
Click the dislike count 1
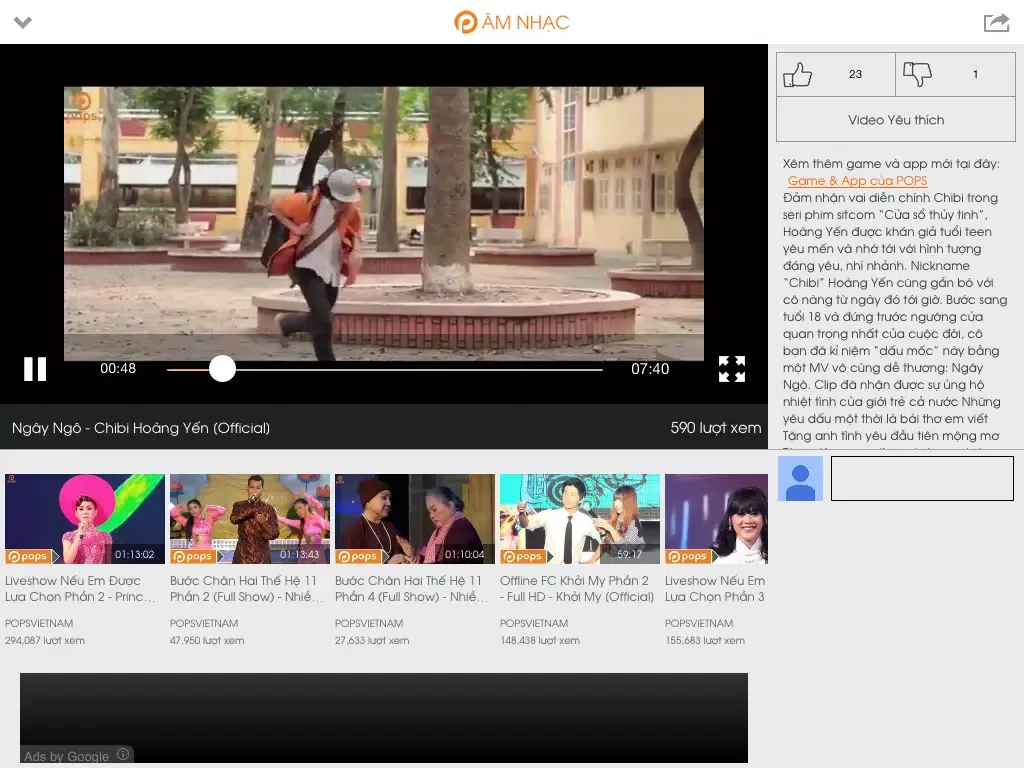coord(975,74)
